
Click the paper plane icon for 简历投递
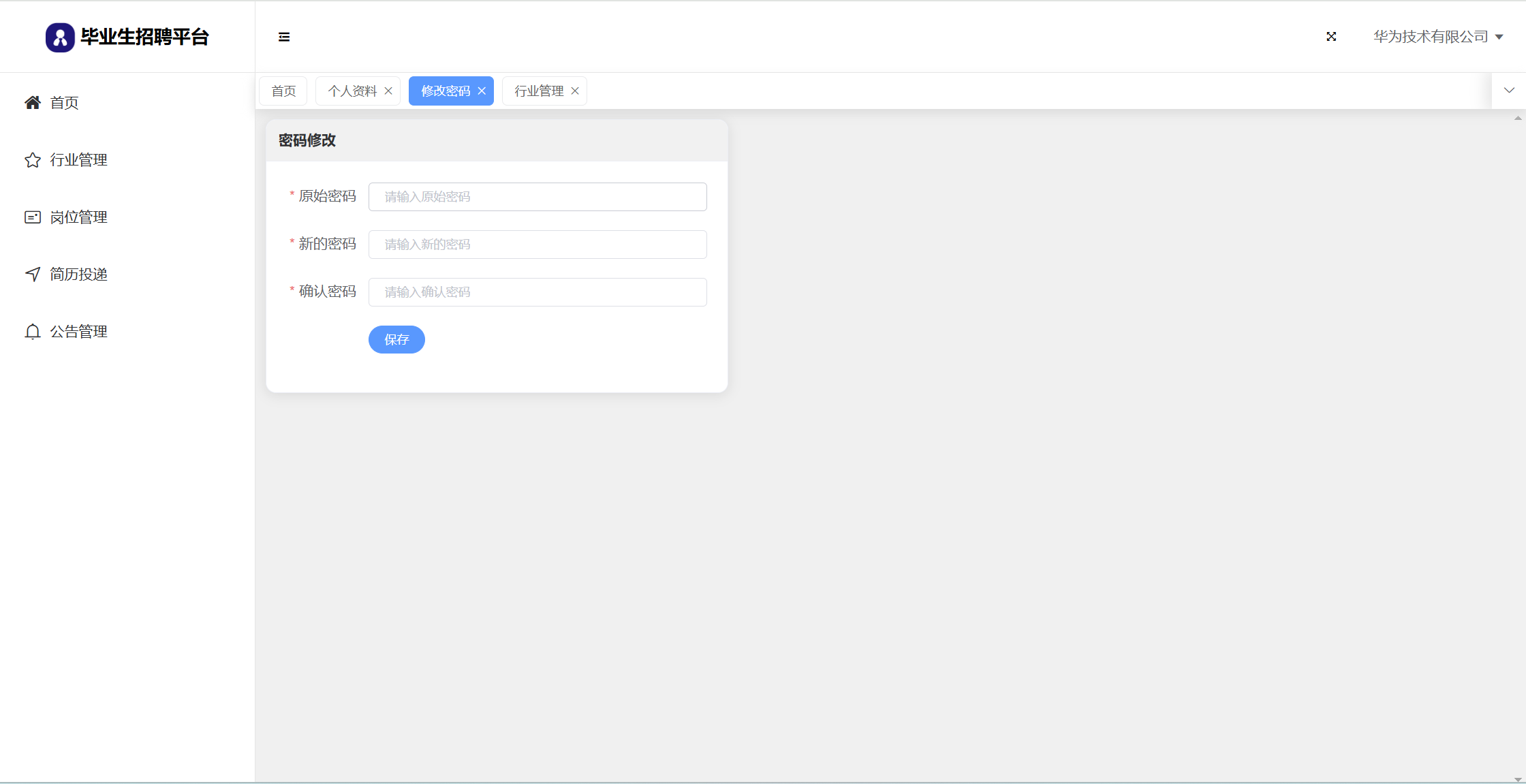point(33,275)
